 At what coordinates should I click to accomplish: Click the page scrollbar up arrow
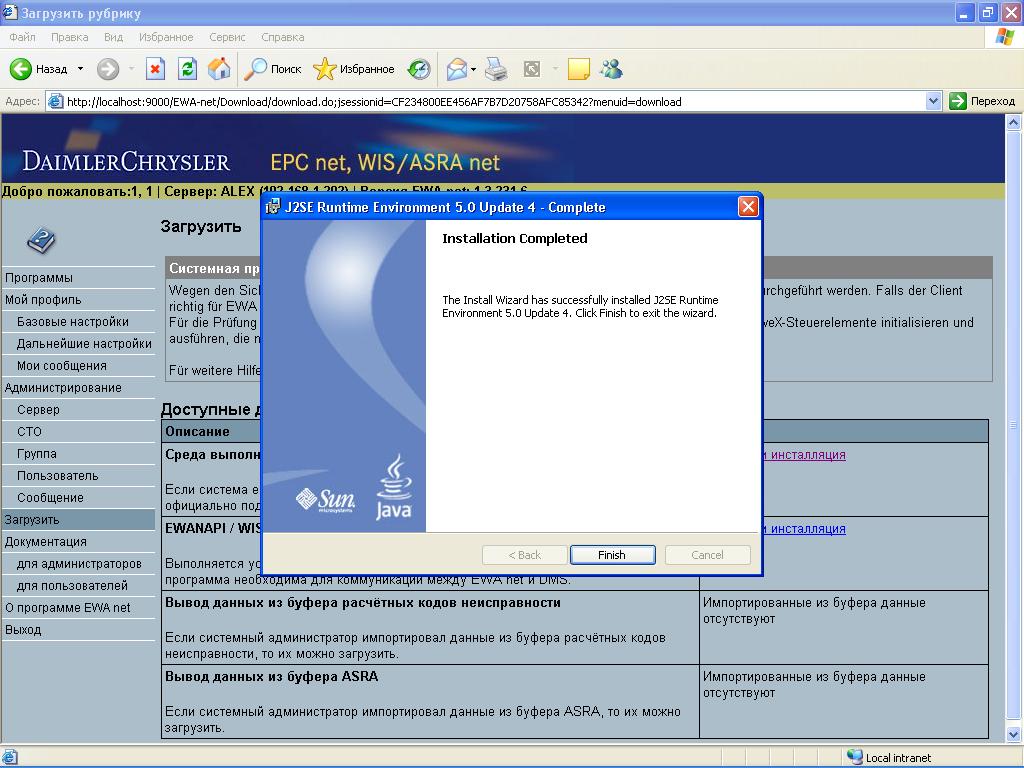(1014, 122)
